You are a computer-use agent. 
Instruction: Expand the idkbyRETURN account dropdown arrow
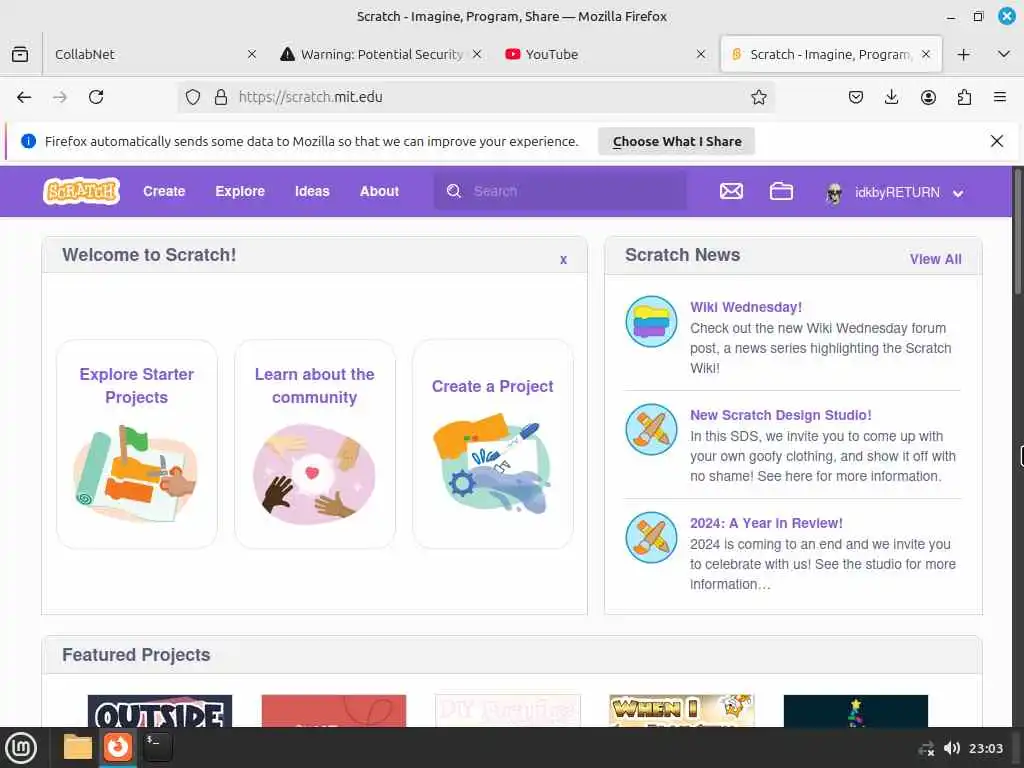tap(957, 193)
